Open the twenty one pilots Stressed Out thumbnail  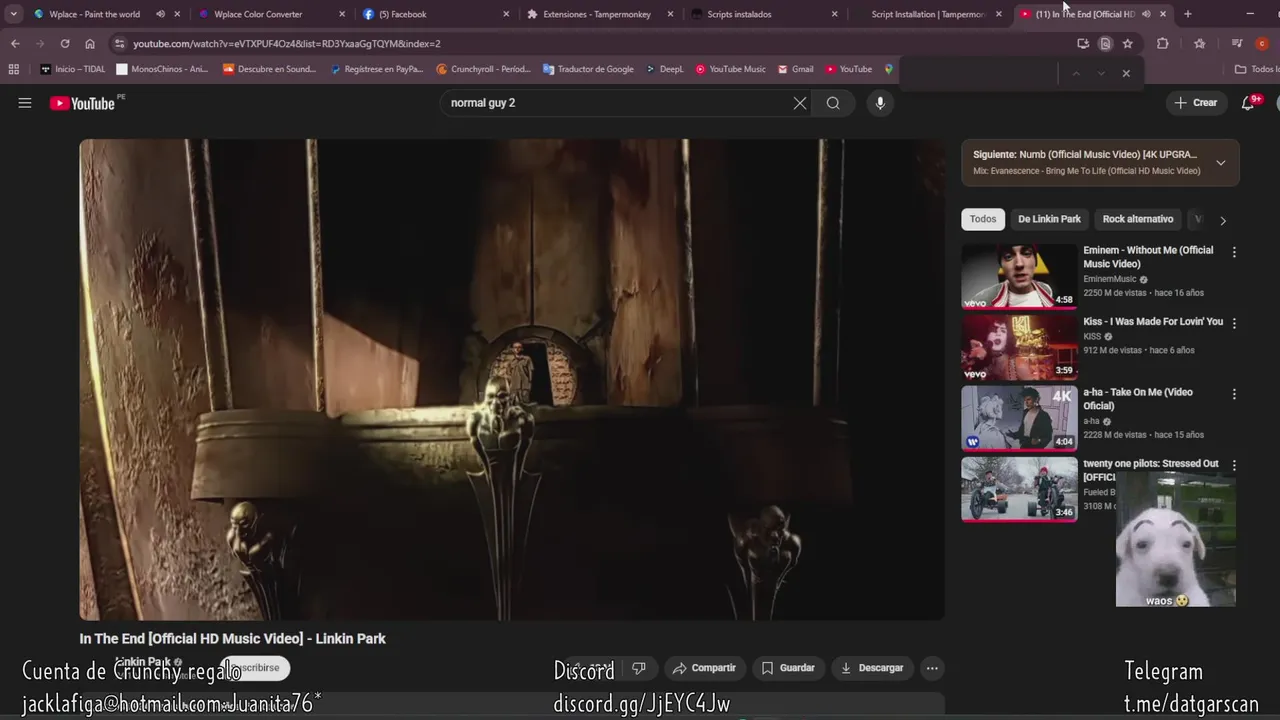(1019, 489)
